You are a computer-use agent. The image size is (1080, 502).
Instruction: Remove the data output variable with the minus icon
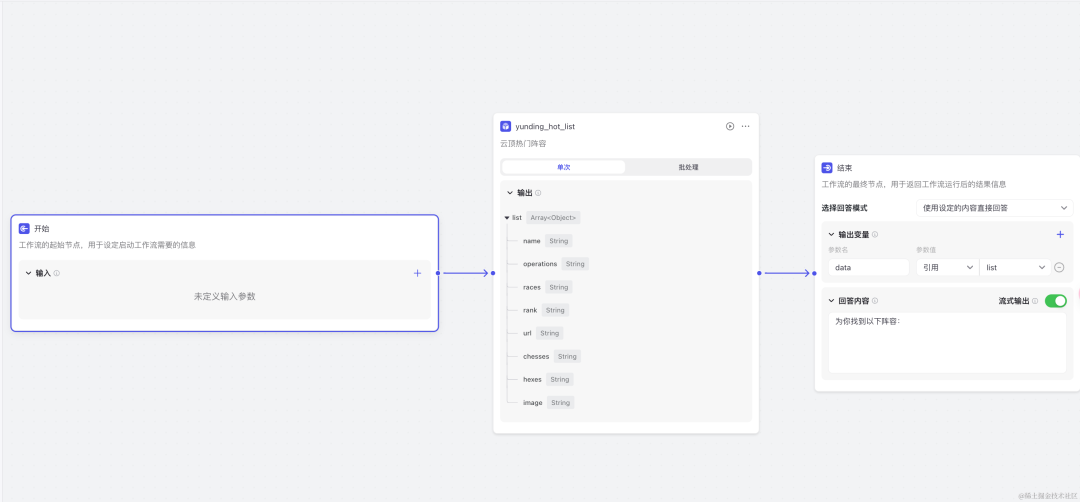1059,268
